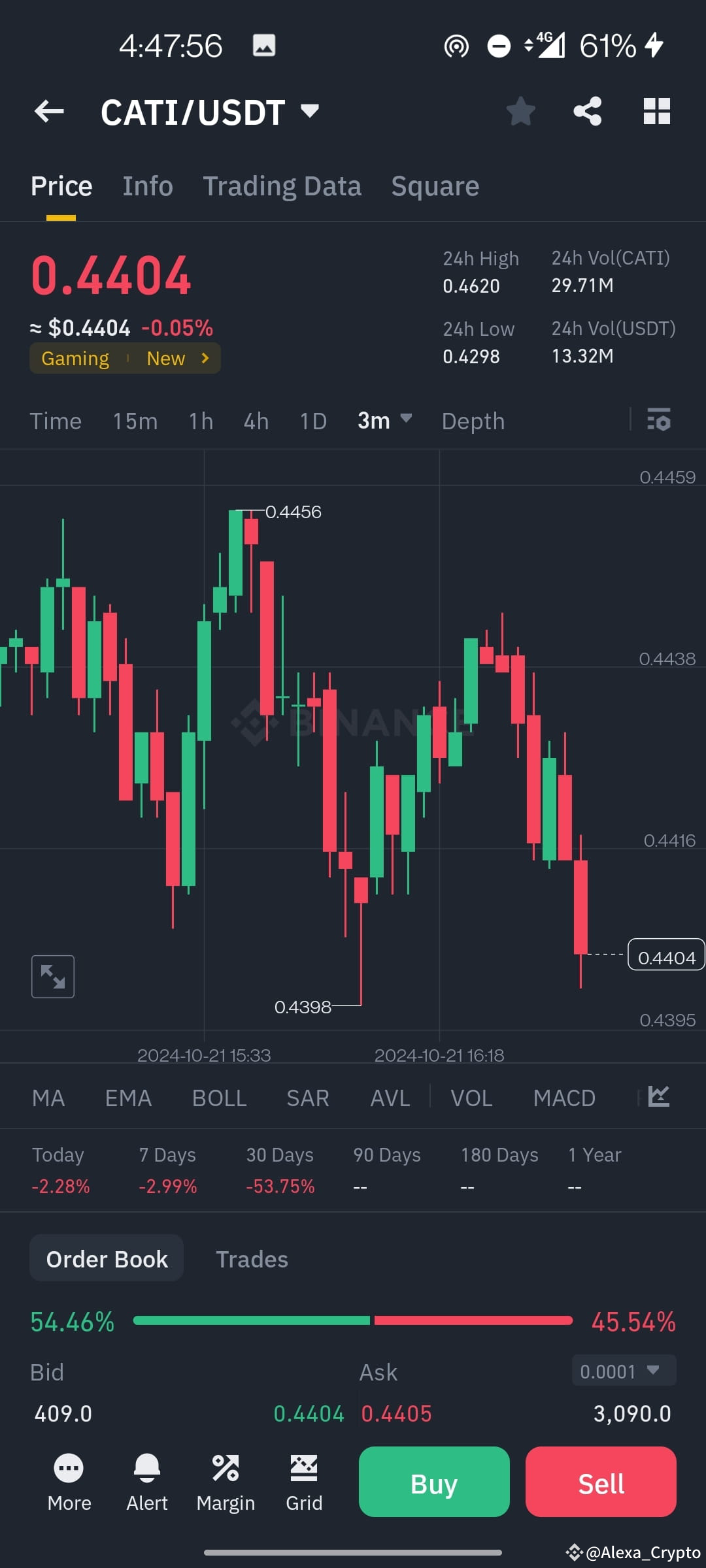Screen dimensions: 706x1568
Task: Select the 1D timeframe option
Action: 312,421
